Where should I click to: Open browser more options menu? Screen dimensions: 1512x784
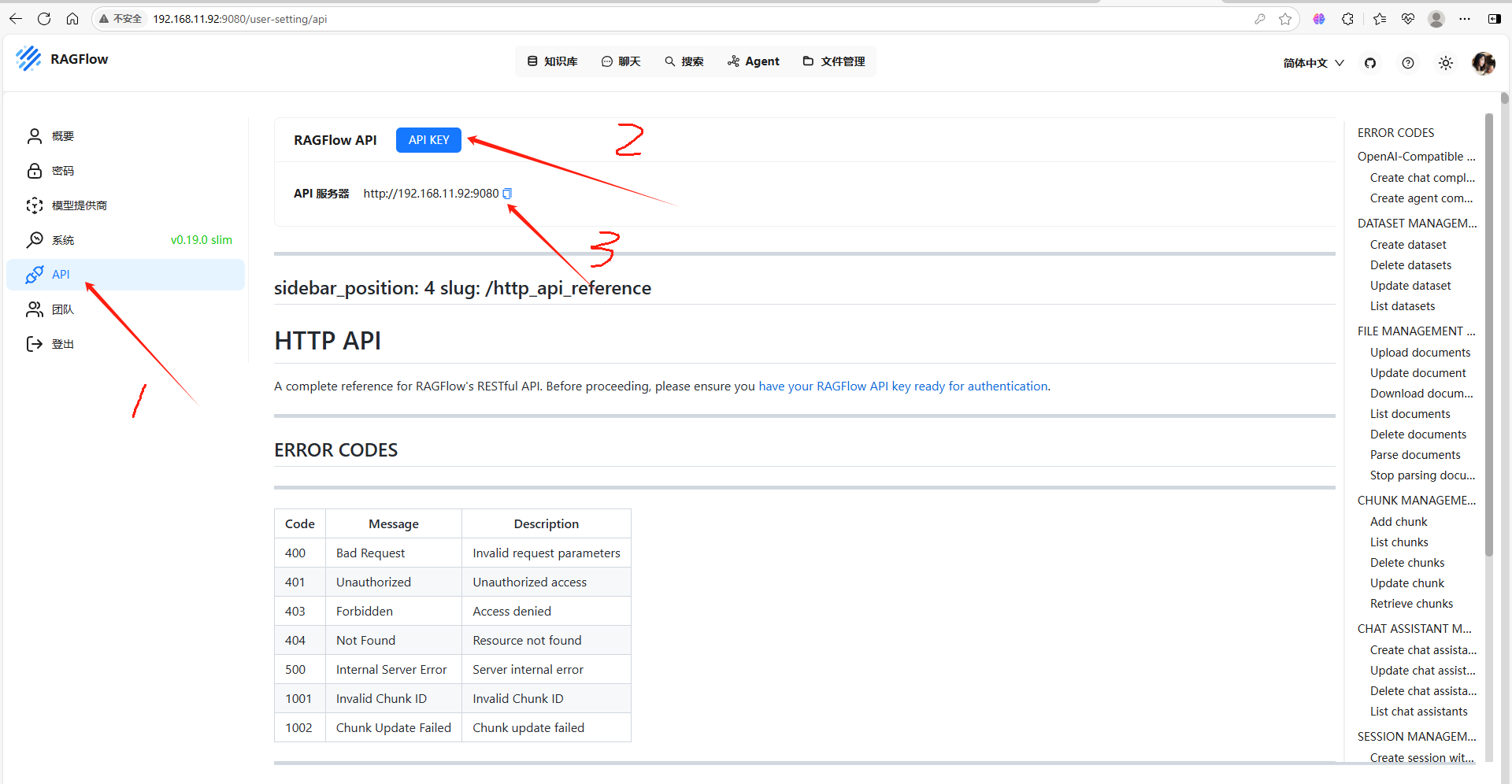click(1465, 19)
